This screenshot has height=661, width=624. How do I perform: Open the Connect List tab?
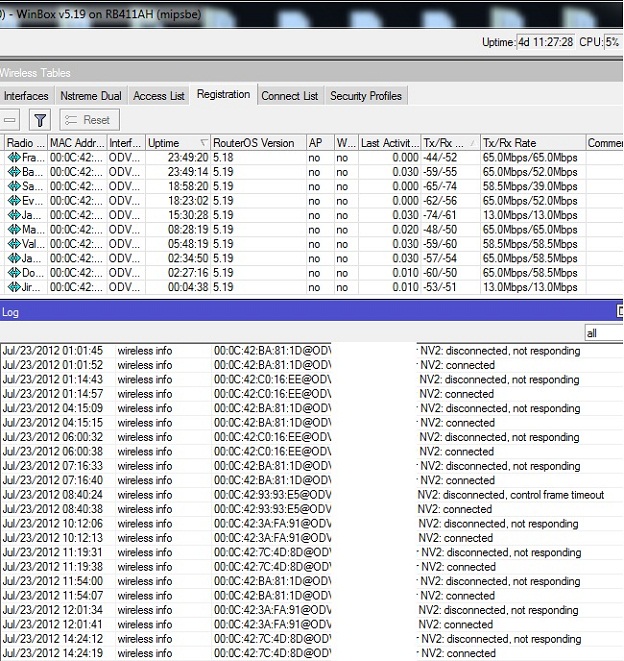[x=290, y=96]
